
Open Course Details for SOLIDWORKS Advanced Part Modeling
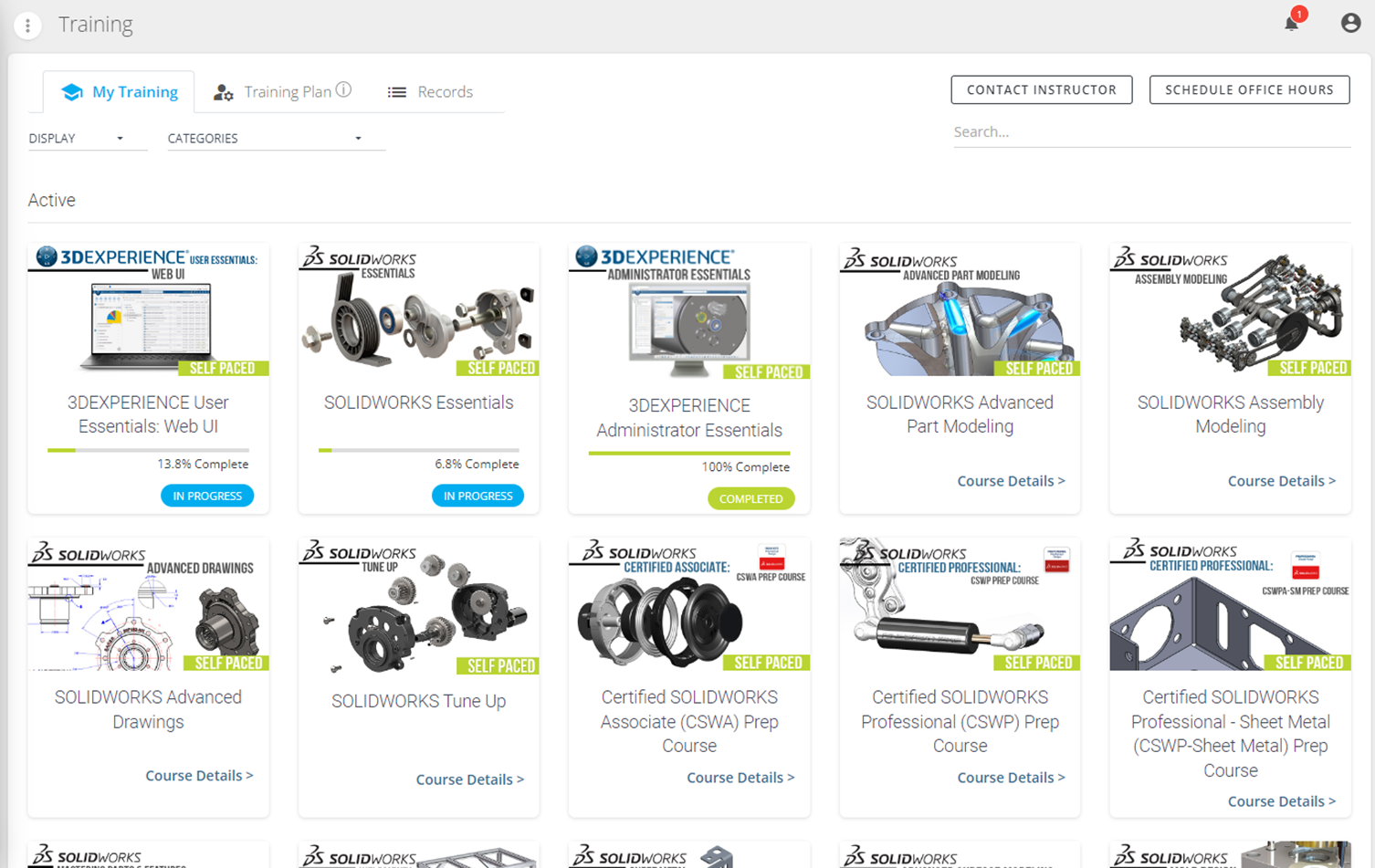click(x=1011, y=481)
